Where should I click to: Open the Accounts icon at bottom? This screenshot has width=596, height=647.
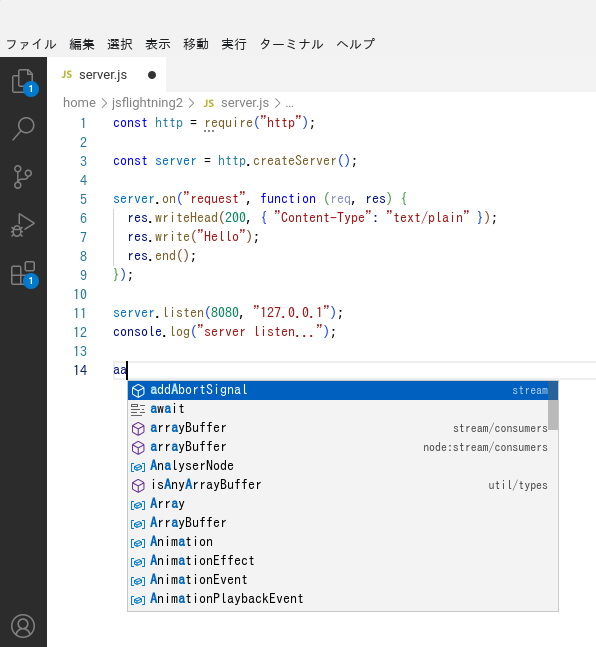23,626
